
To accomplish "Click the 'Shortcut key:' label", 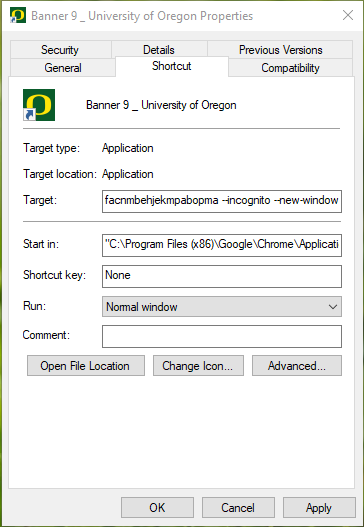I will click(x=54, y=275).
